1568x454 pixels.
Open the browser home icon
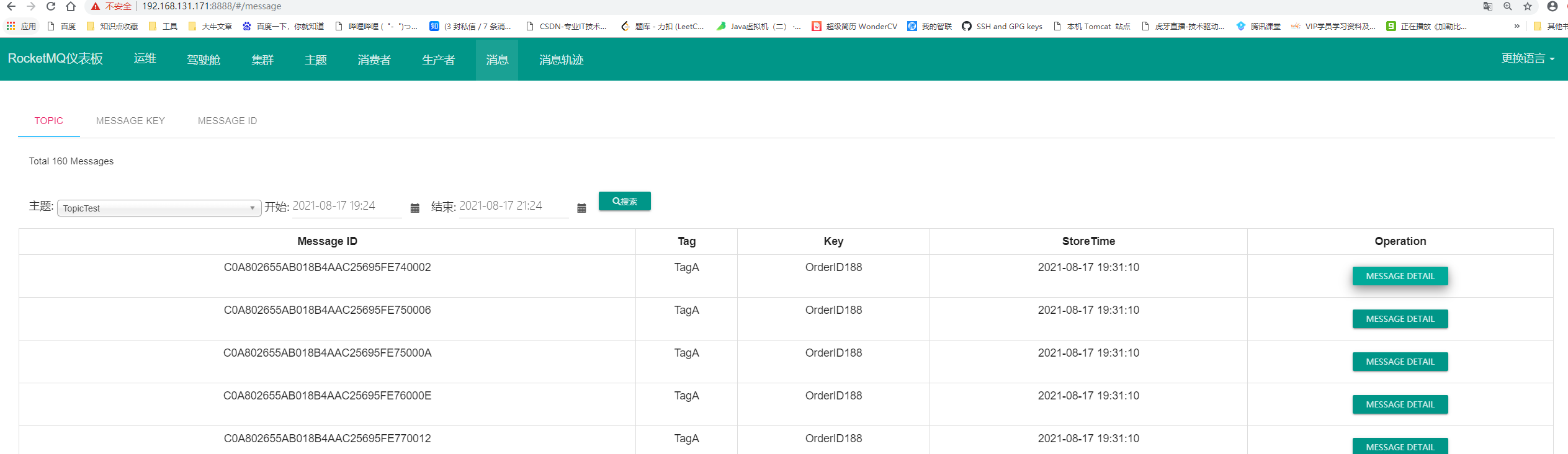tap(71, 6)
